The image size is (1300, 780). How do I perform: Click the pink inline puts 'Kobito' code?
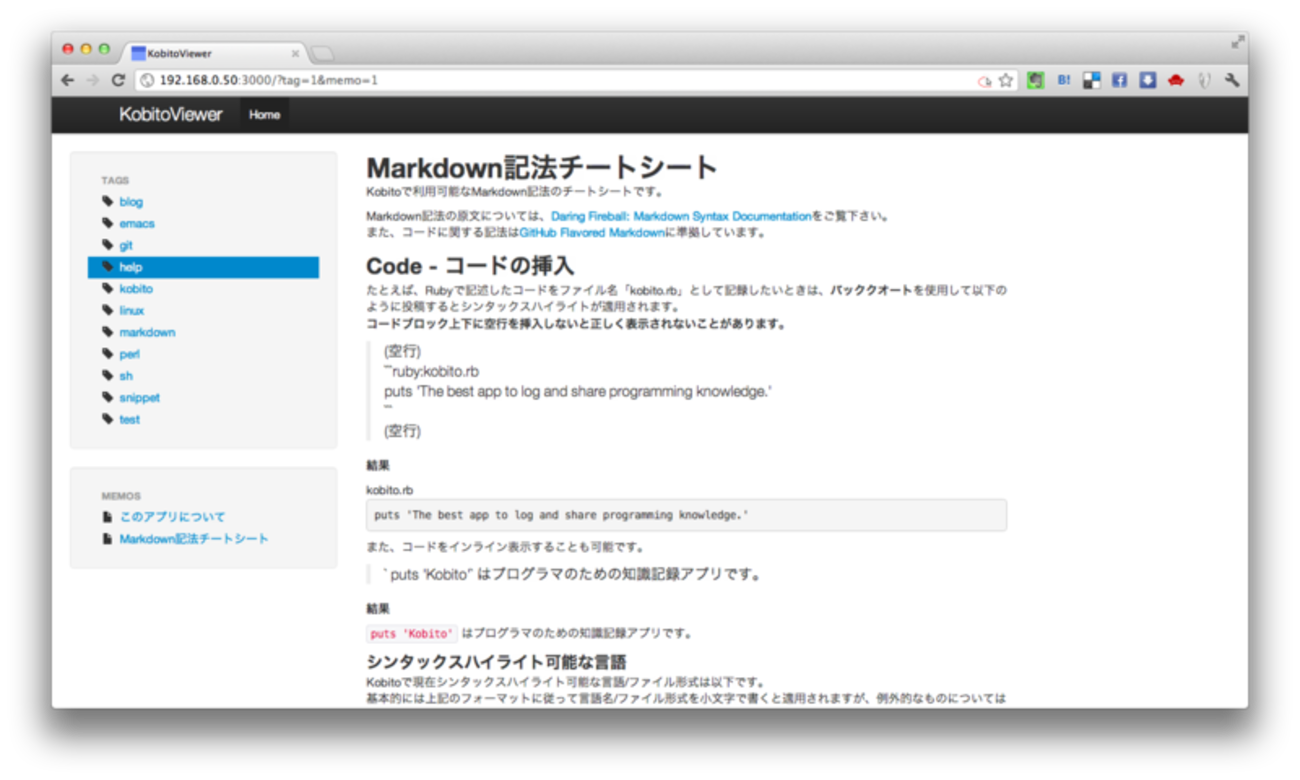coord(413,633)
